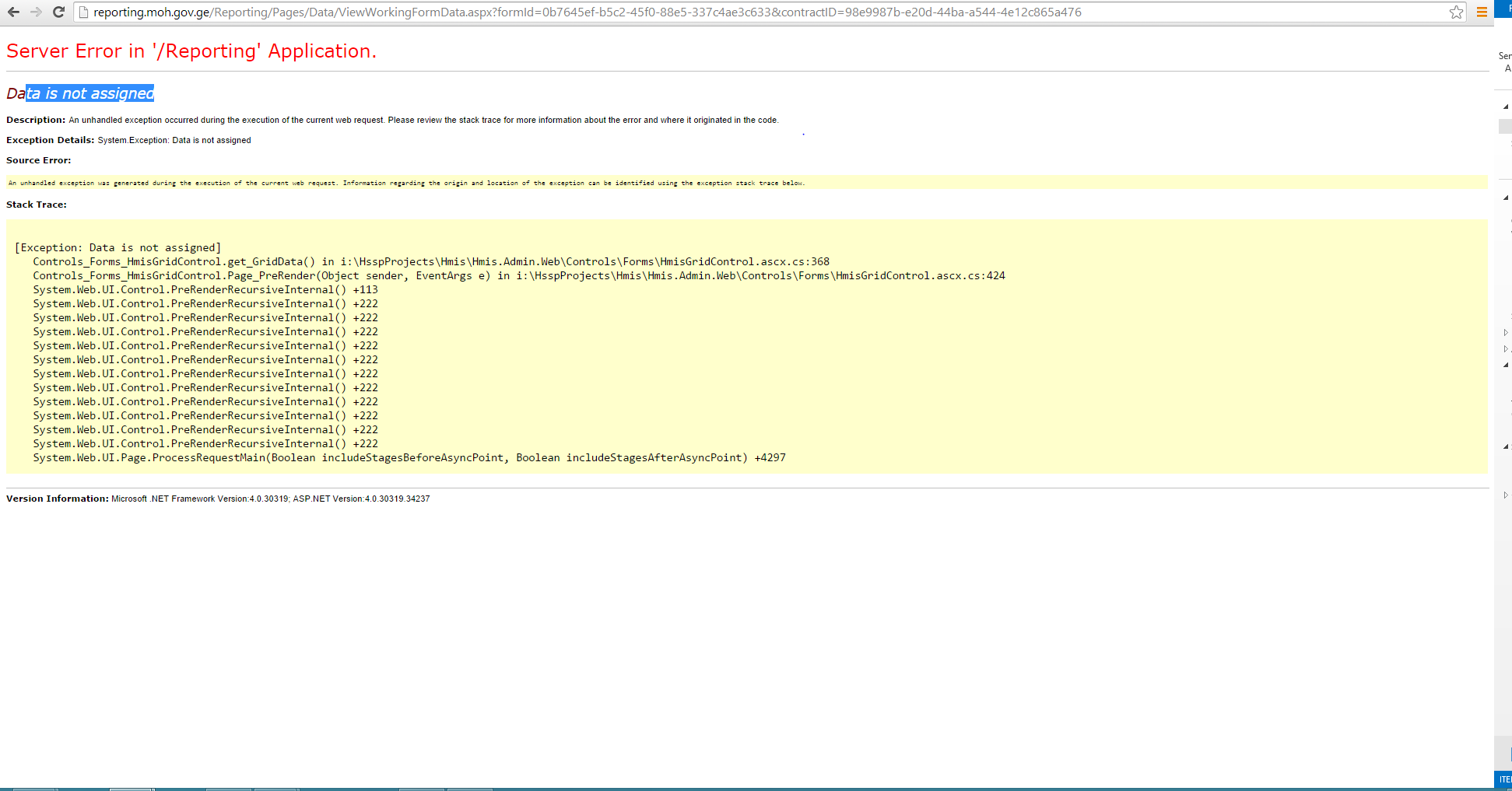Click the page info icon beside the URL
Screen dimensions: 1512x791
(83, 12)
